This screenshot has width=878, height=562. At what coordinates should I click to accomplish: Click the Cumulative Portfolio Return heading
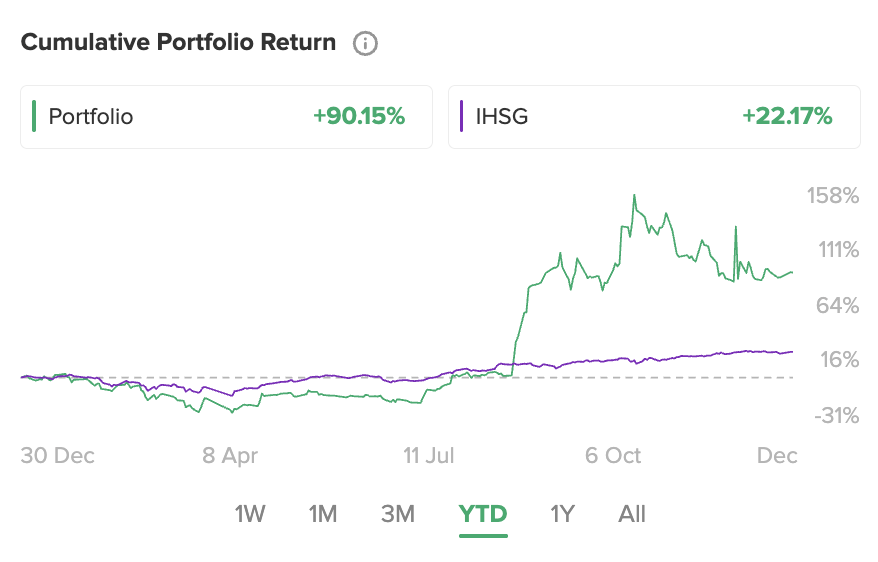180,43
